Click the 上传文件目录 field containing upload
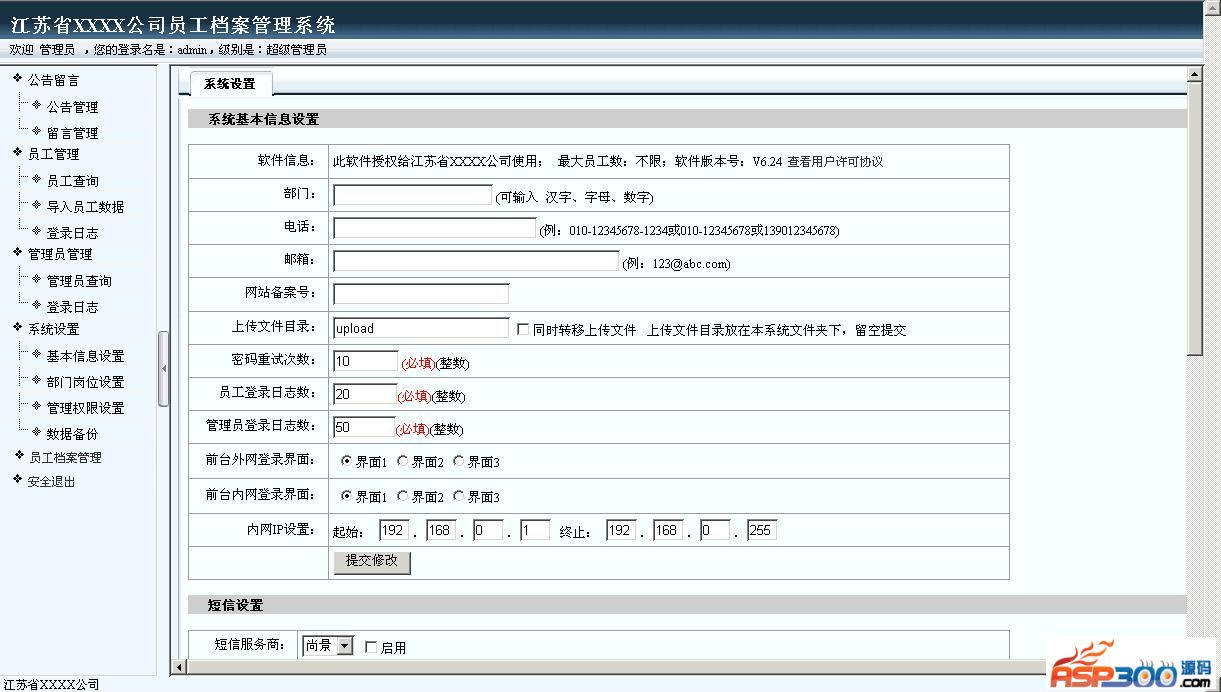Viewport: 1221px width, 692px height. pos(421,328)
